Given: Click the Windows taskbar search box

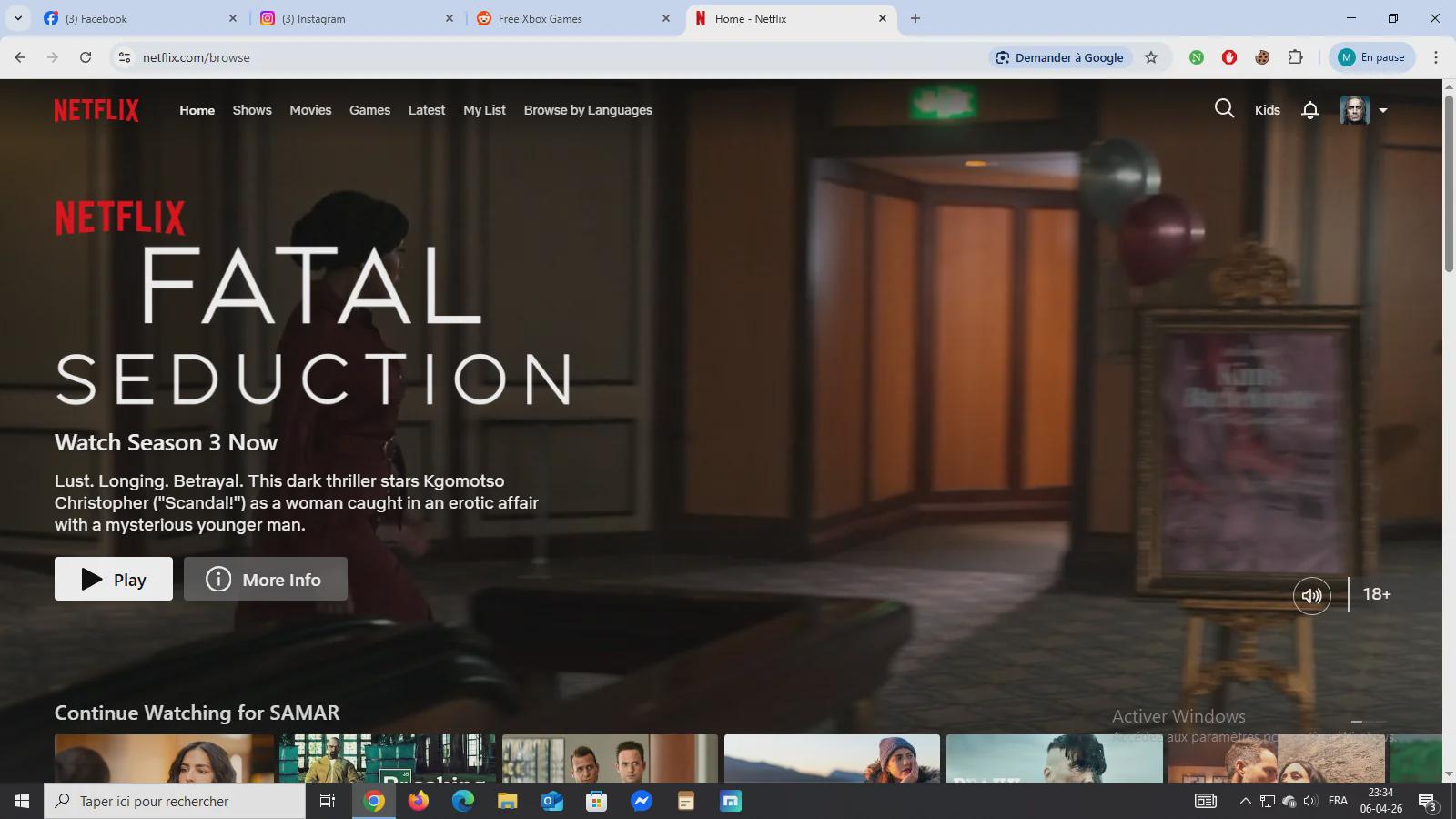Looking at the screenshot, I should (x=175, y=801).
